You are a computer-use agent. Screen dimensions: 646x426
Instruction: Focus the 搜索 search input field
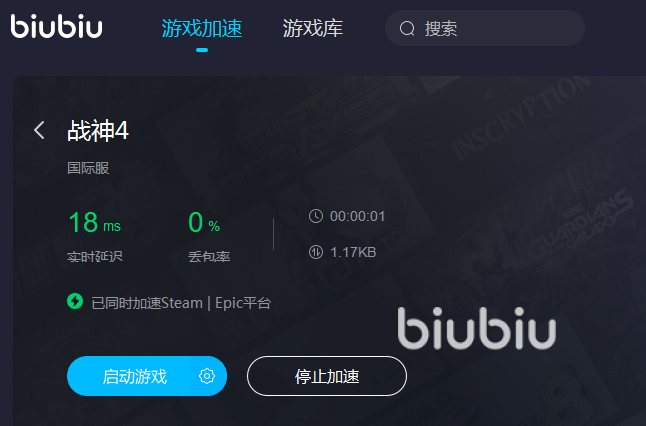[x=485, y=28]
